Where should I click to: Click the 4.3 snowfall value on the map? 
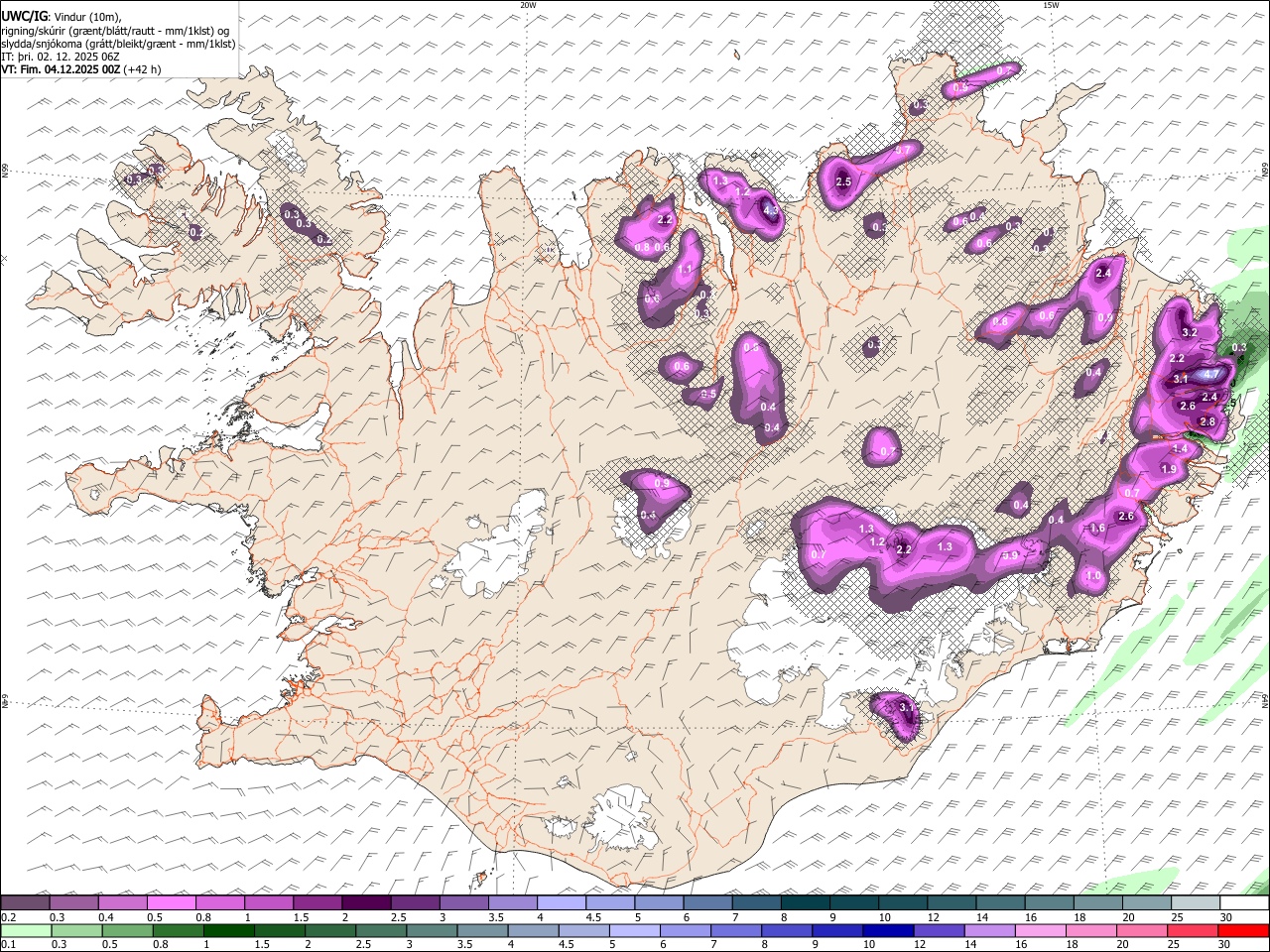tap(770, 210)
